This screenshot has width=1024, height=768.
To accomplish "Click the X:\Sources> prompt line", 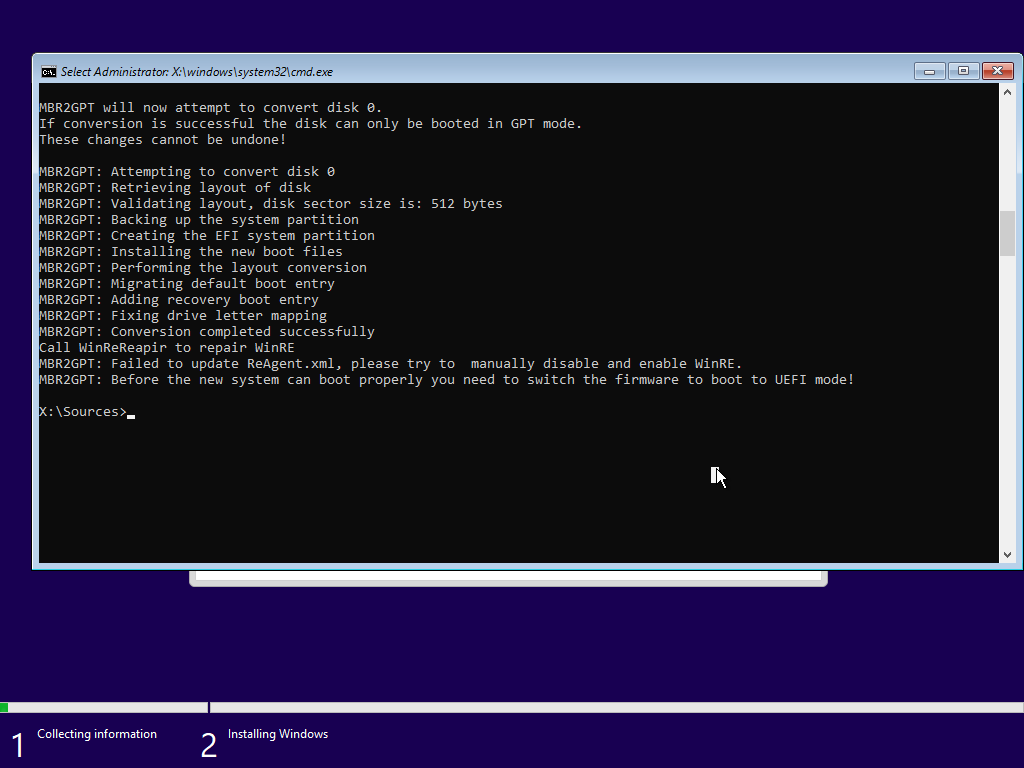I will coord(87,411).
